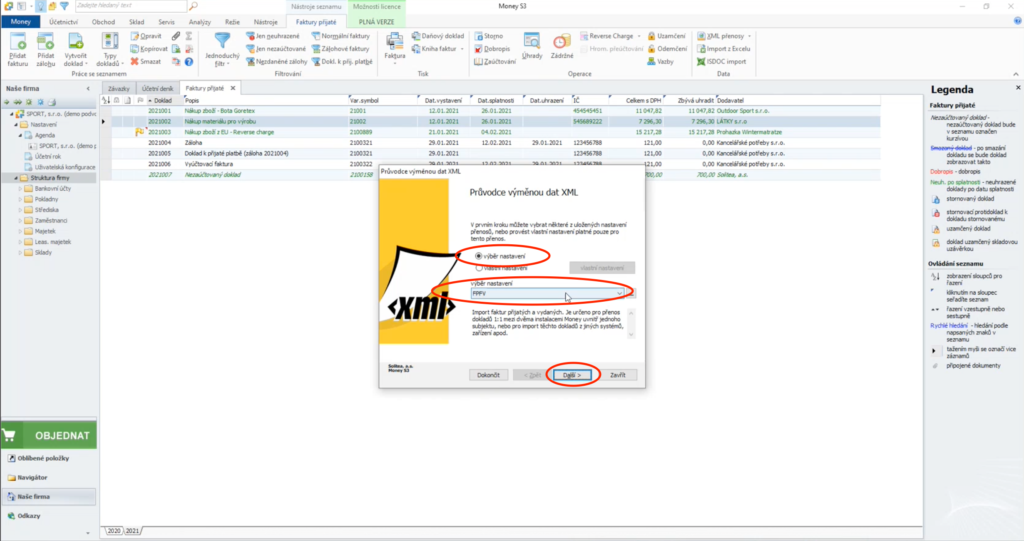Open the Typy dokladů ribbon menu
This screenshot has width=1024, height=541.
coord(110,50)
